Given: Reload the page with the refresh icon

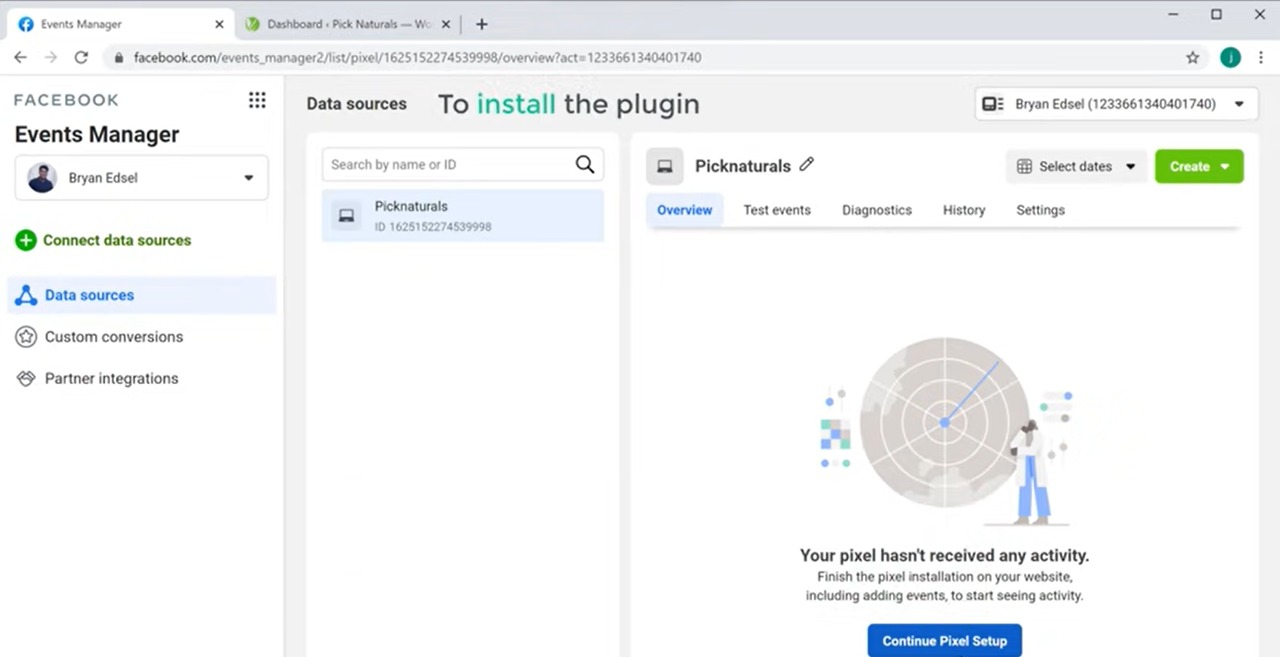Looking at the screenshot, I should 82,58.
